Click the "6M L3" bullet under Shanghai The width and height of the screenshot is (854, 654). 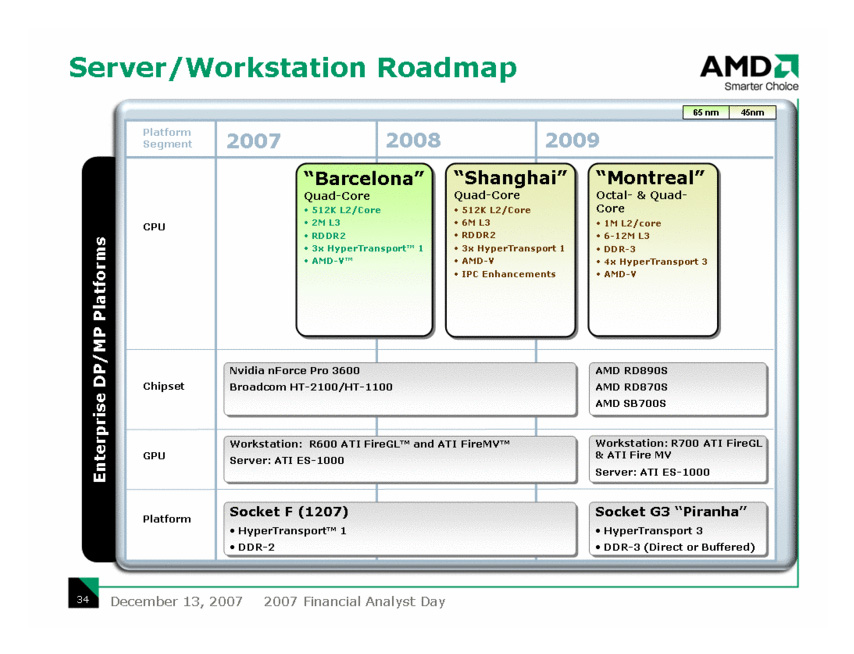coord(476,223)
